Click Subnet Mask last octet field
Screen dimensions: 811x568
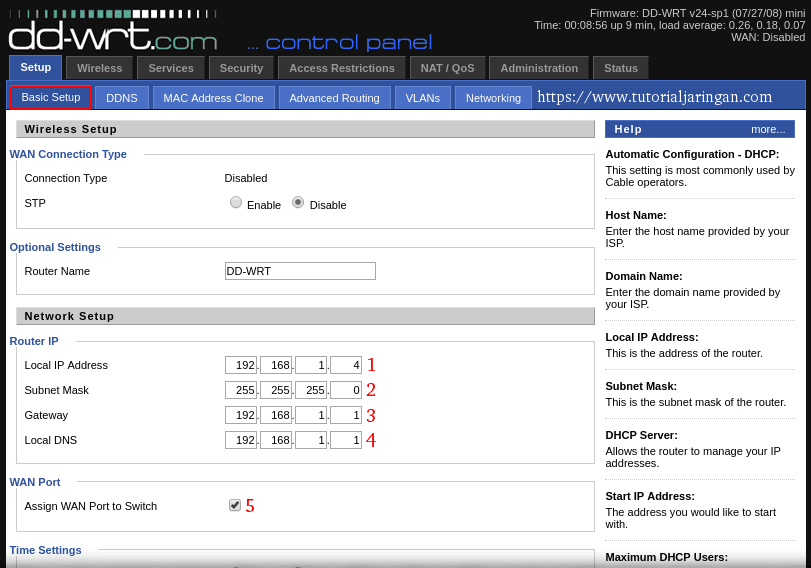pyautogui.click(x=346, y=390)
